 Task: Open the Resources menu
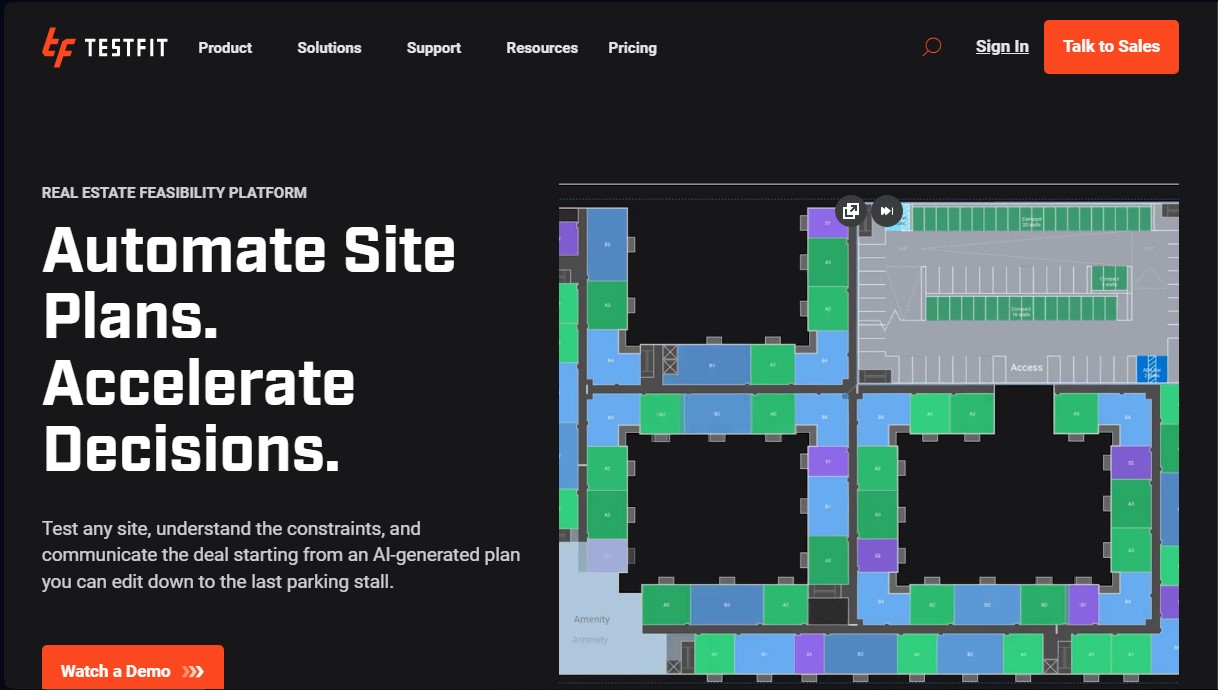click(x=542, y=47)
